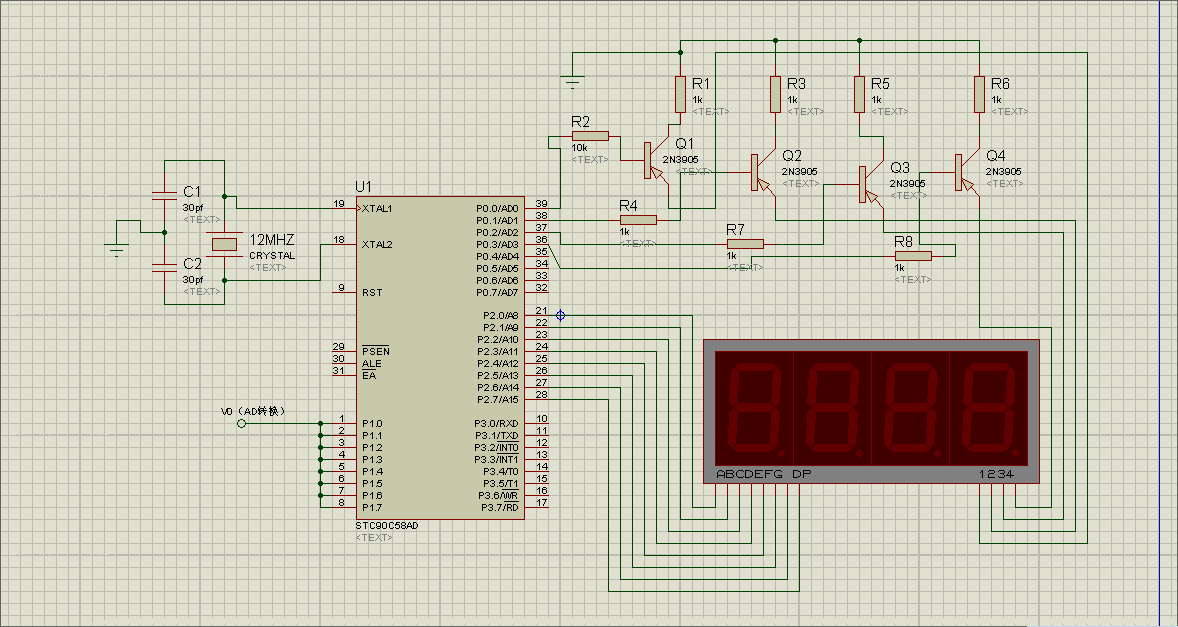This screenshot has height=627, width=1178.
Task: Select the V0 input terminal circle
Action: [241, 424]
